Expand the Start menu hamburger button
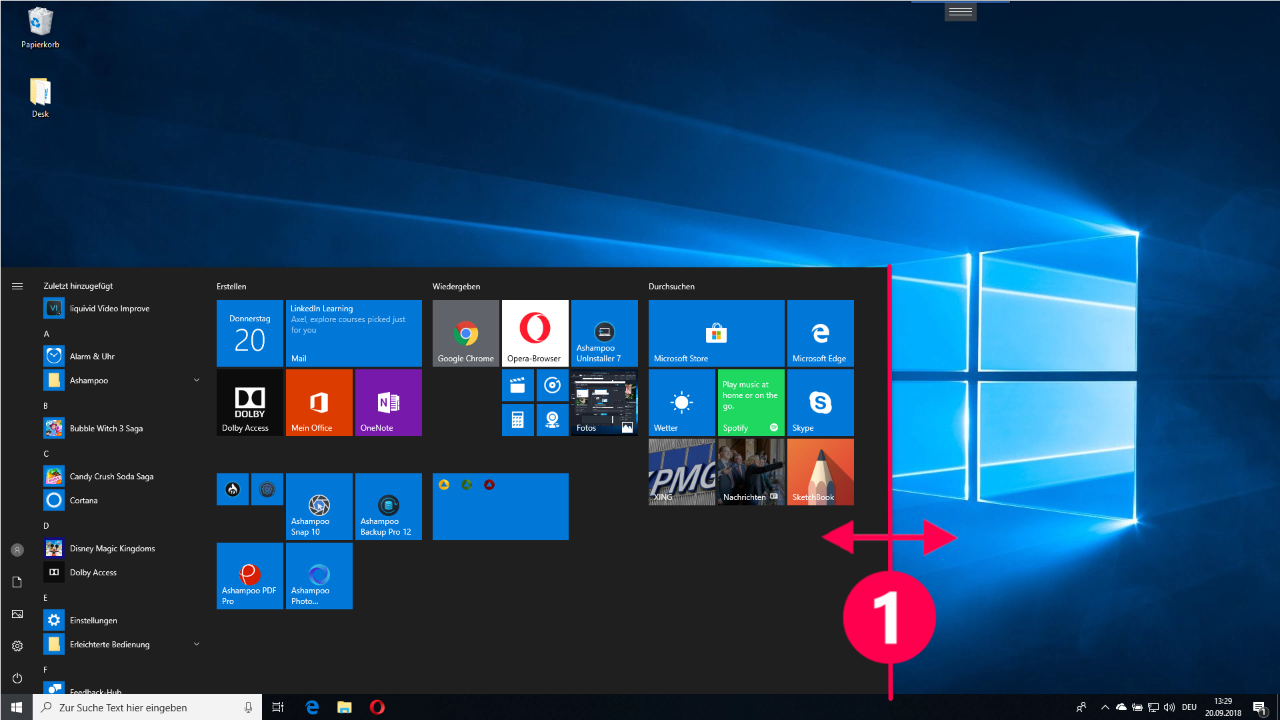 pos(17,286)
